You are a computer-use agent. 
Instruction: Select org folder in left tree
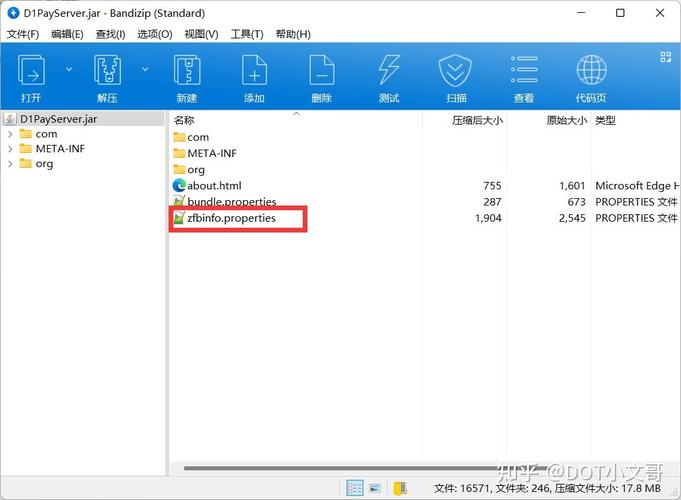tap(44, 164)
